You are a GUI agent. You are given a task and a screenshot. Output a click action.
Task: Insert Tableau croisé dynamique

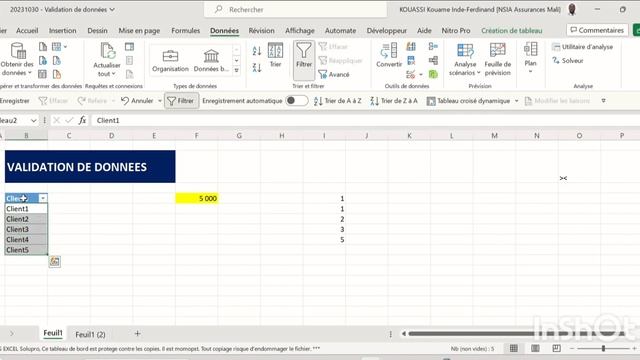click(469, 100)
